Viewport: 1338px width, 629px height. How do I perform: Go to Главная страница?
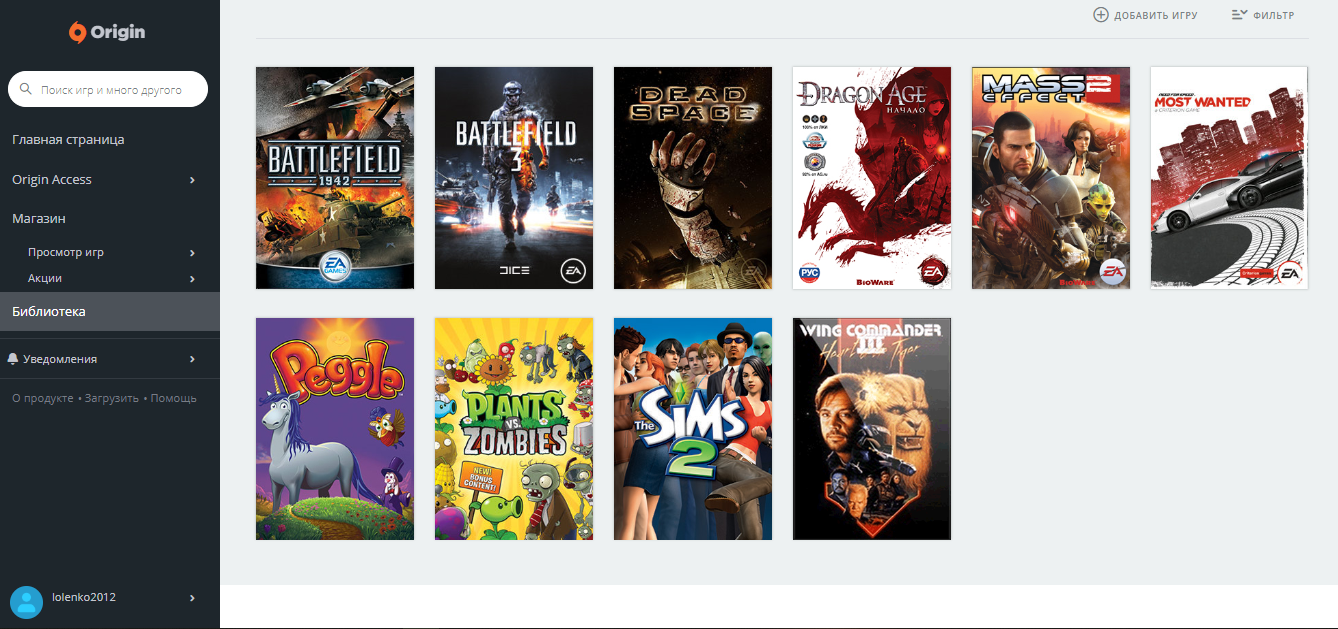point(68,140)
